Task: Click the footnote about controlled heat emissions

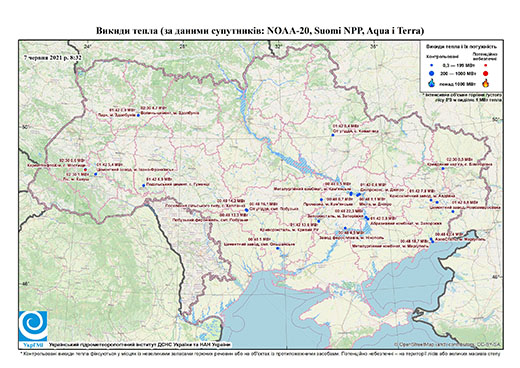Action: (260, 353)
